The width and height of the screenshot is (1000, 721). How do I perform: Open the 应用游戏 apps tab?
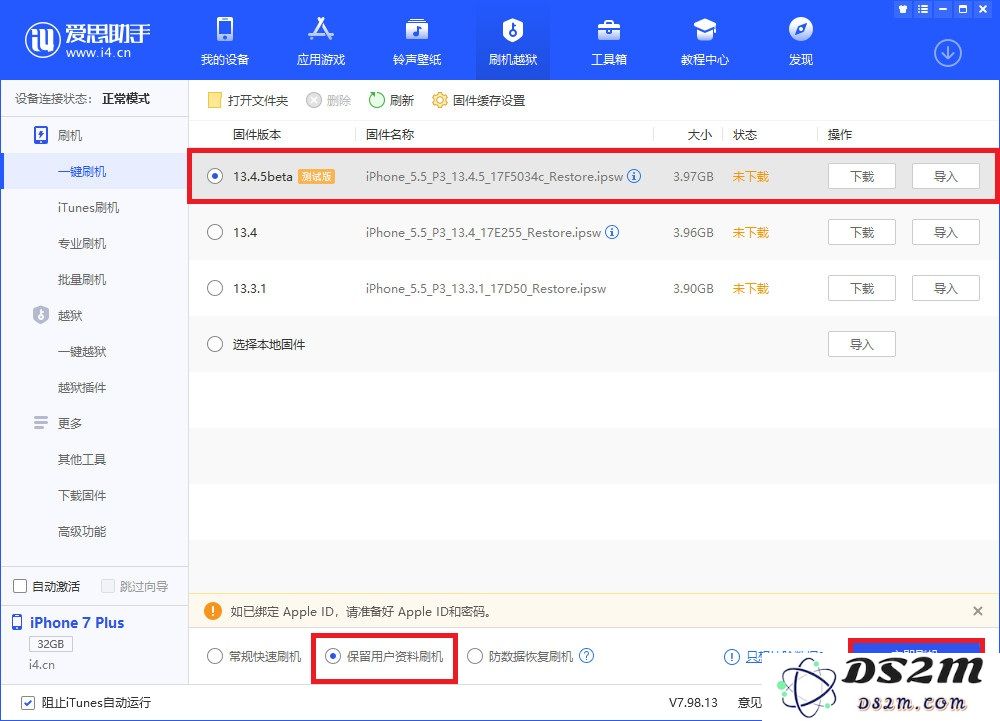[321, 41]
